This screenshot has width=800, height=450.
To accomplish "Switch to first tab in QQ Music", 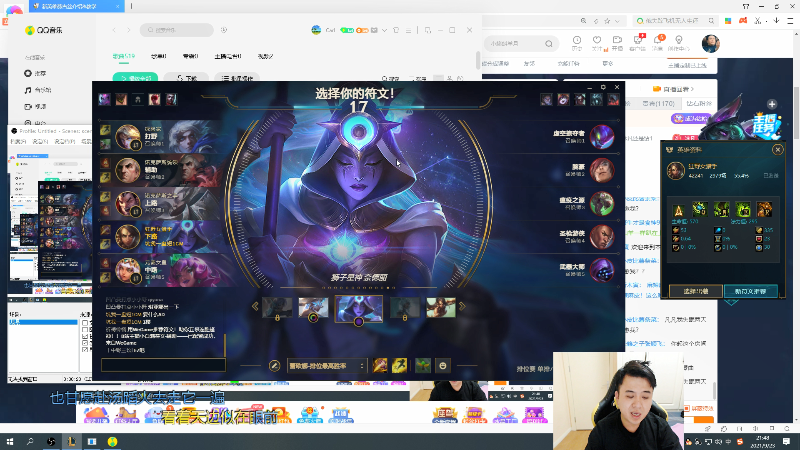I will pyautogui.click(x=123, y=56).
